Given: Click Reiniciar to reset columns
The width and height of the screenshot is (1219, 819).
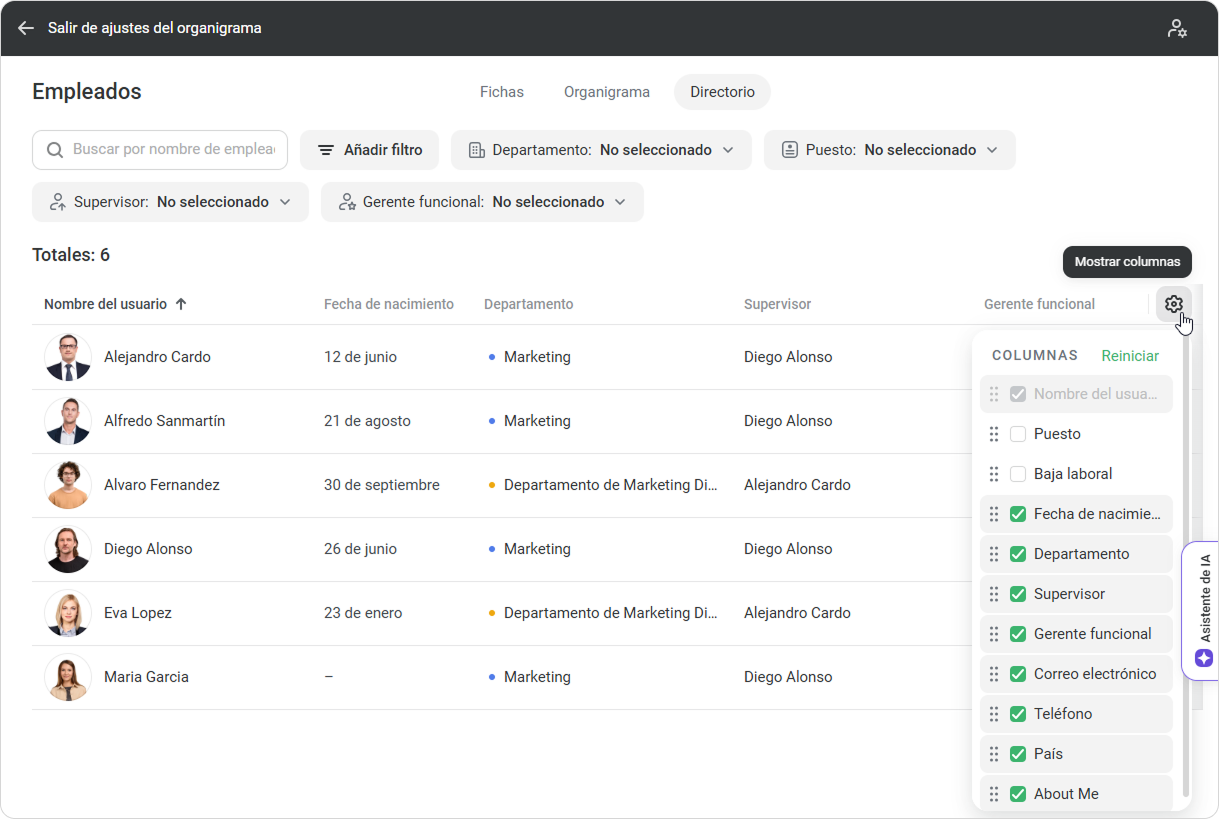Looking at the screenshot, I should [x=1130, y=356].
